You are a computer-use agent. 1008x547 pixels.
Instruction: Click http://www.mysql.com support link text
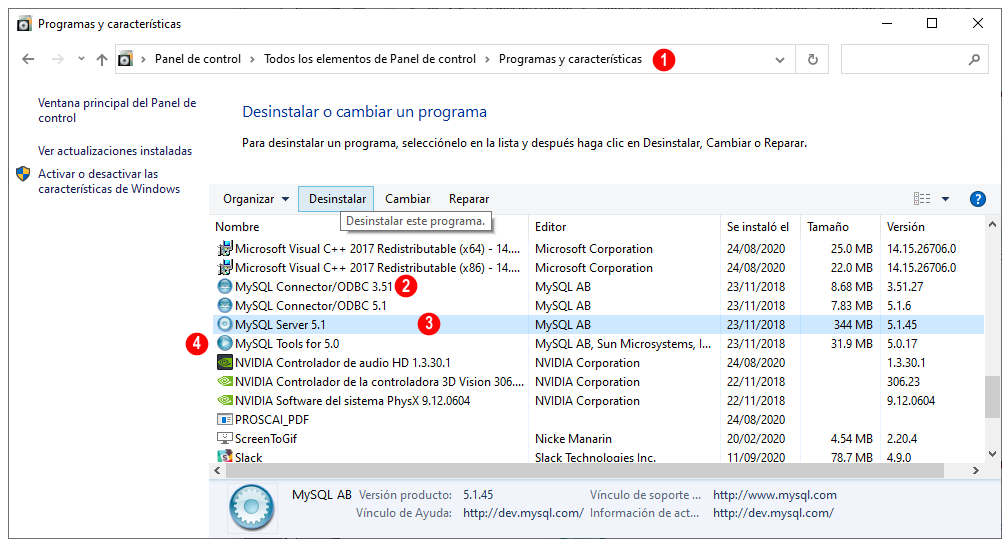pos(775,495)
